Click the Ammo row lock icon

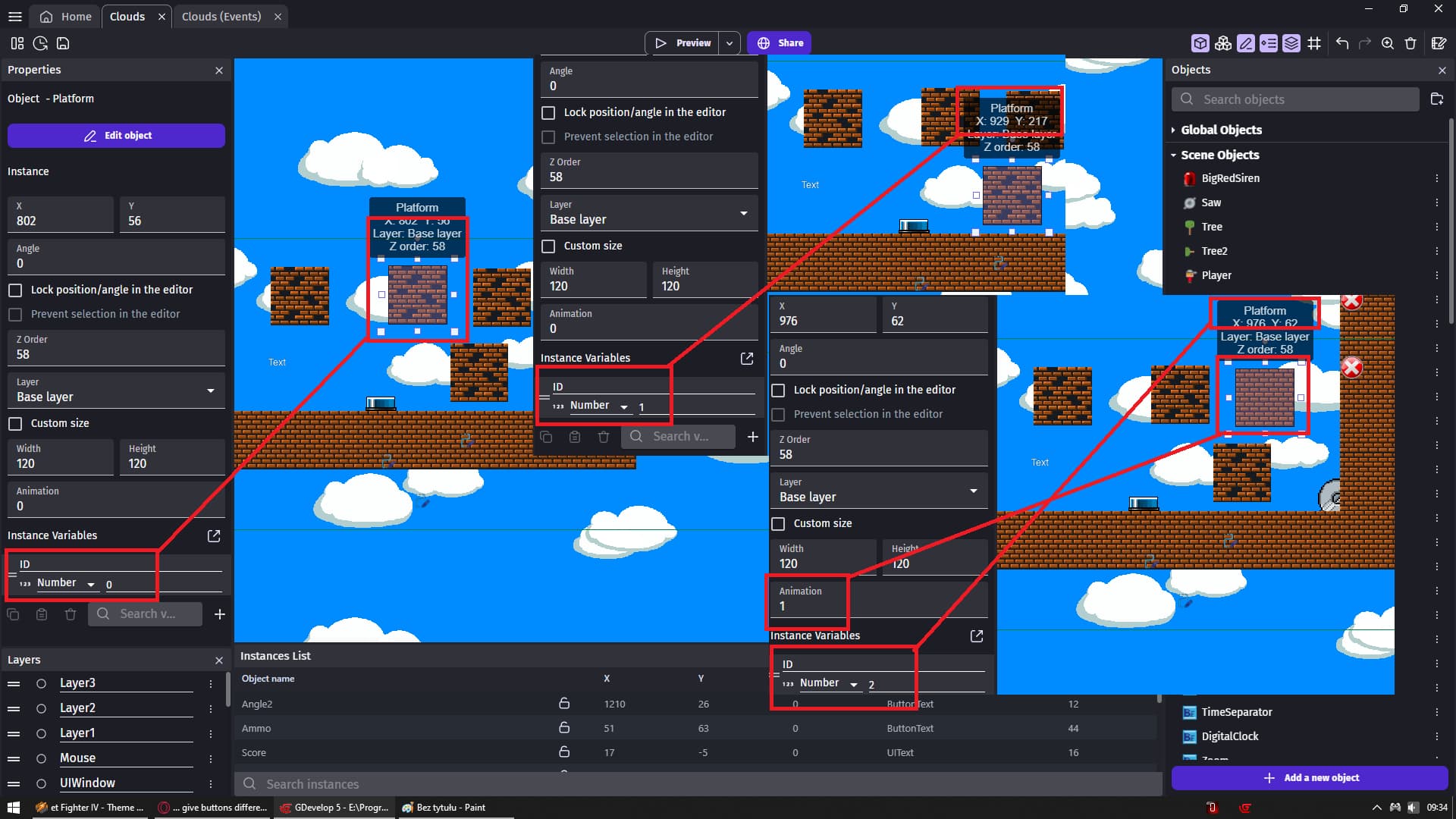click(564, 728)
